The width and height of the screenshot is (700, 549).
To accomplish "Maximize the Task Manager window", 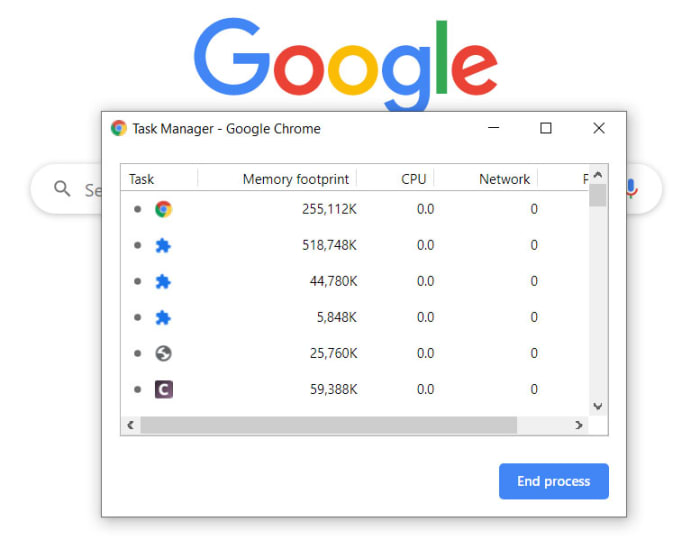I will (x=546, y=128).
